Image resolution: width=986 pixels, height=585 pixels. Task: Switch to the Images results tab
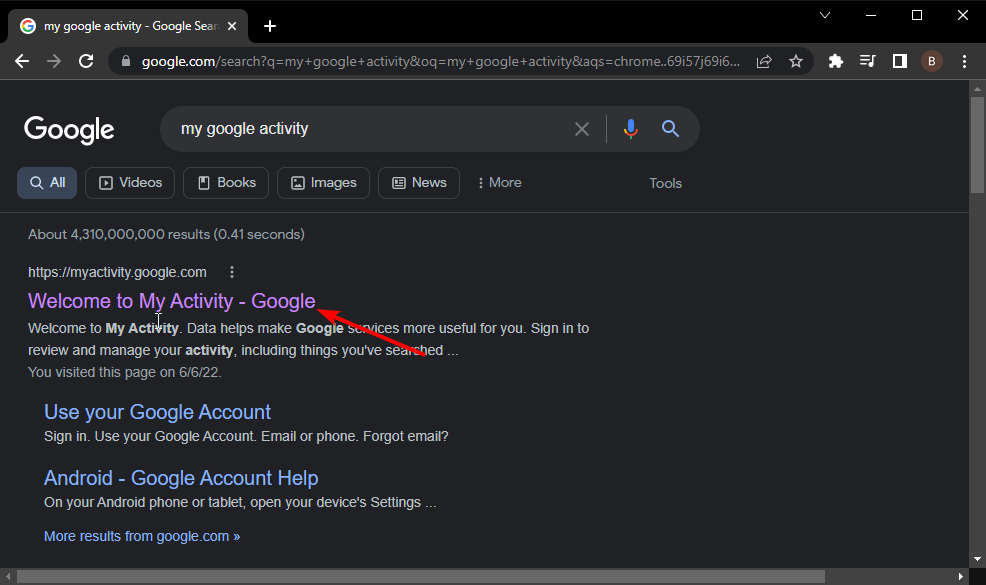(x=323, y=182)
